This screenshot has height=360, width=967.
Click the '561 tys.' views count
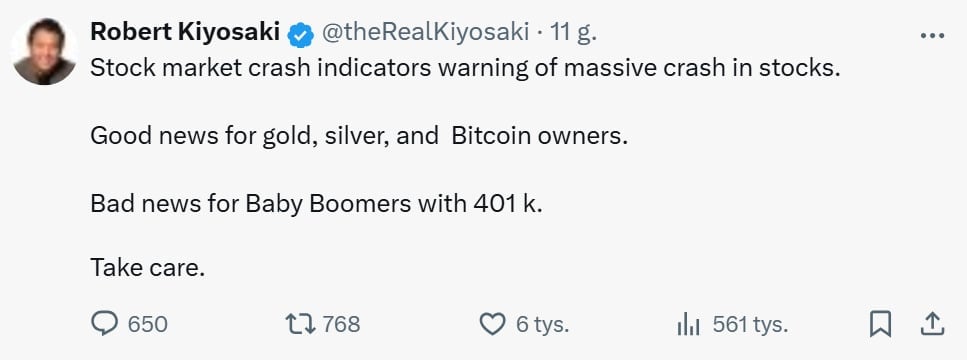(x=751, y=325)
